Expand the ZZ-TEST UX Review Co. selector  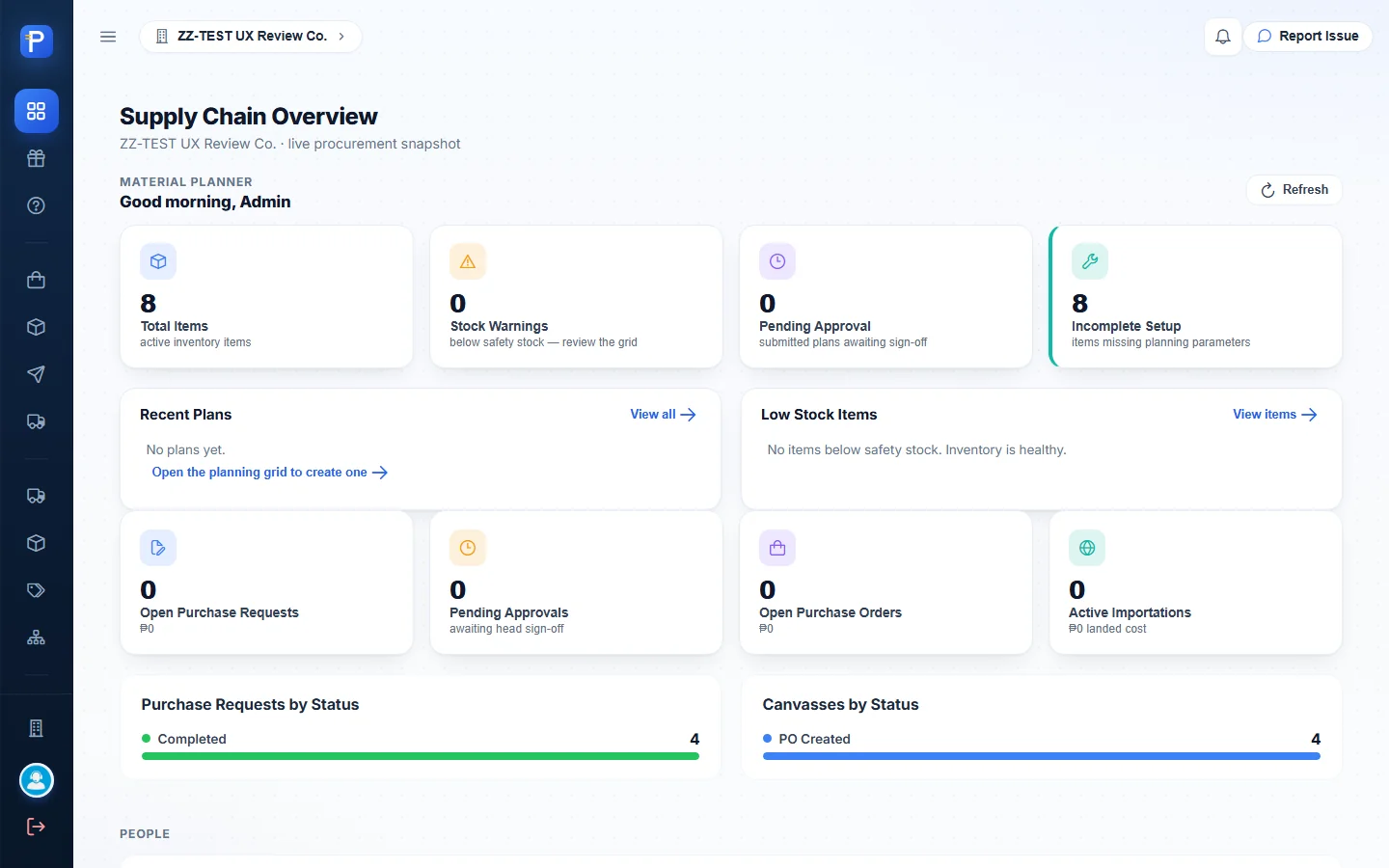click(251, 37)
